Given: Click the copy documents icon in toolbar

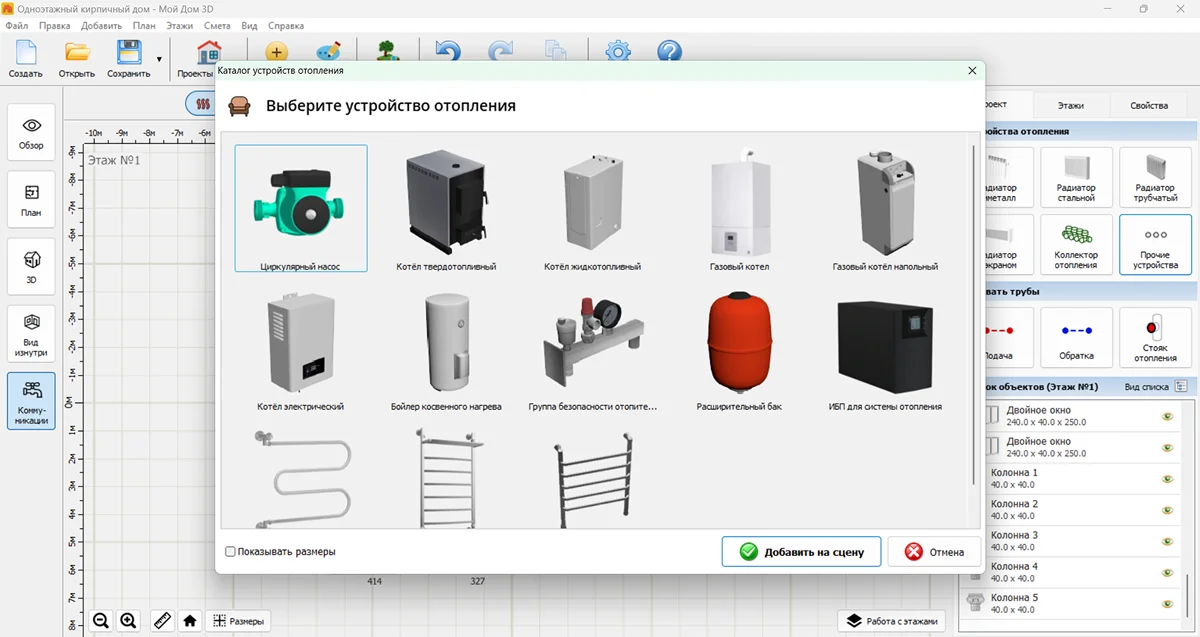Looking at the screenshot, I should point(556,51).
